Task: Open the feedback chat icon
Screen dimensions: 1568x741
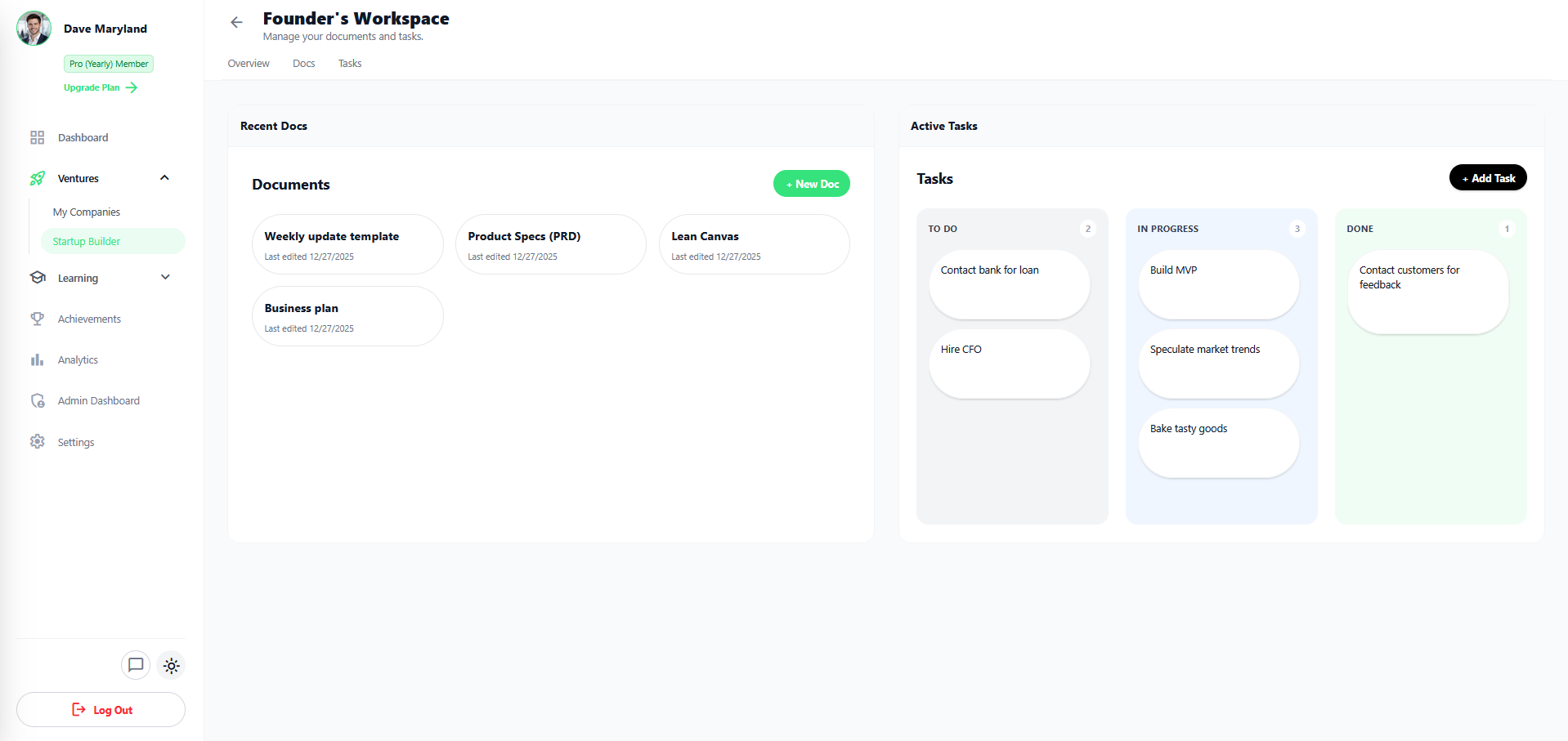Action: [135, 665]
